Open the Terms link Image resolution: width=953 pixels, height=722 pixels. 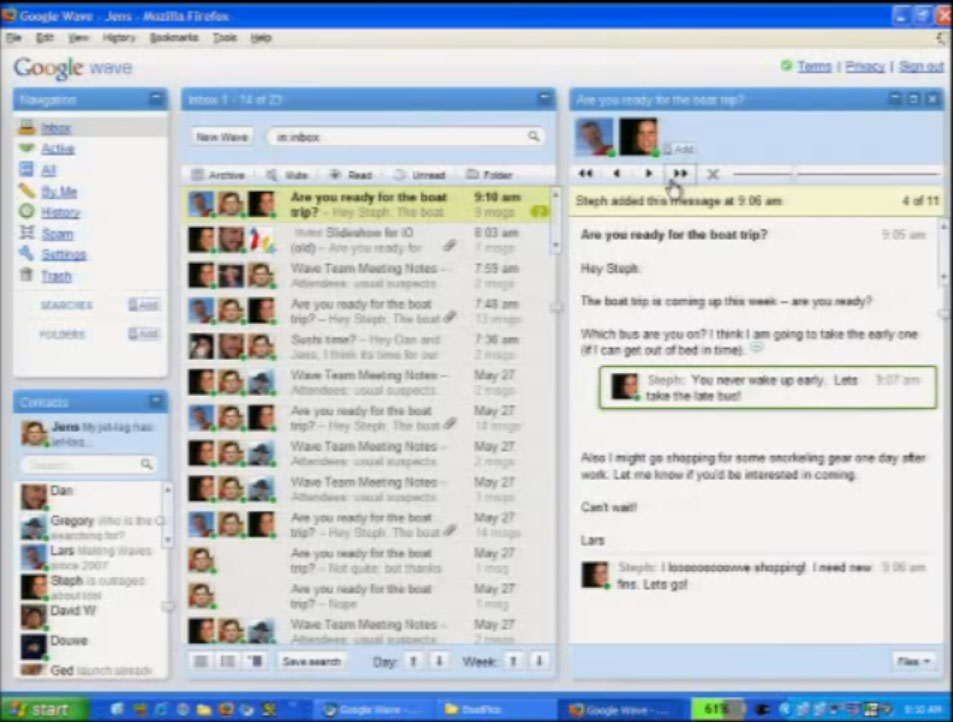[814, 66]
